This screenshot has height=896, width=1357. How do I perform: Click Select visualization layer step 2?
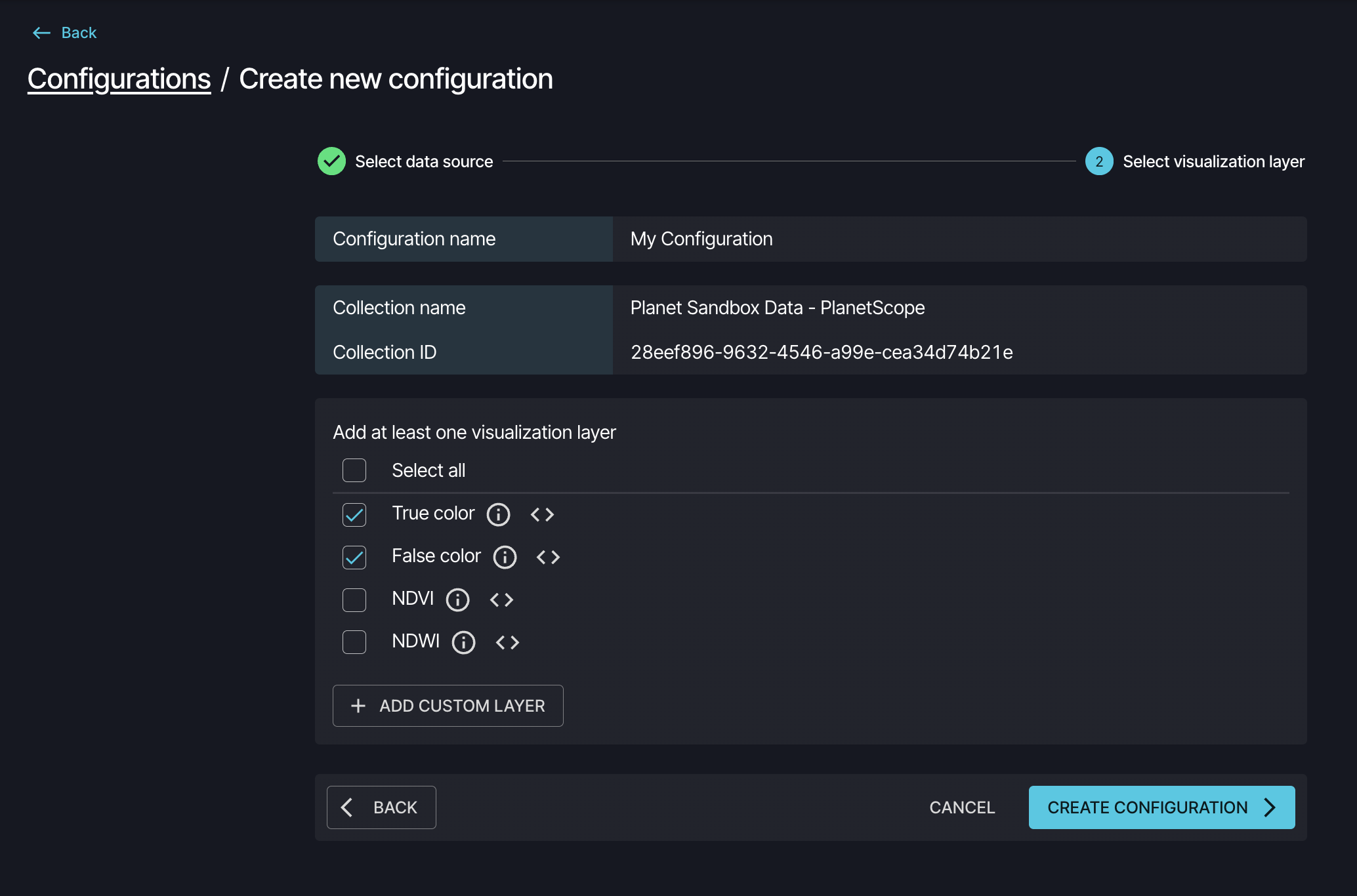[1099, 161]
